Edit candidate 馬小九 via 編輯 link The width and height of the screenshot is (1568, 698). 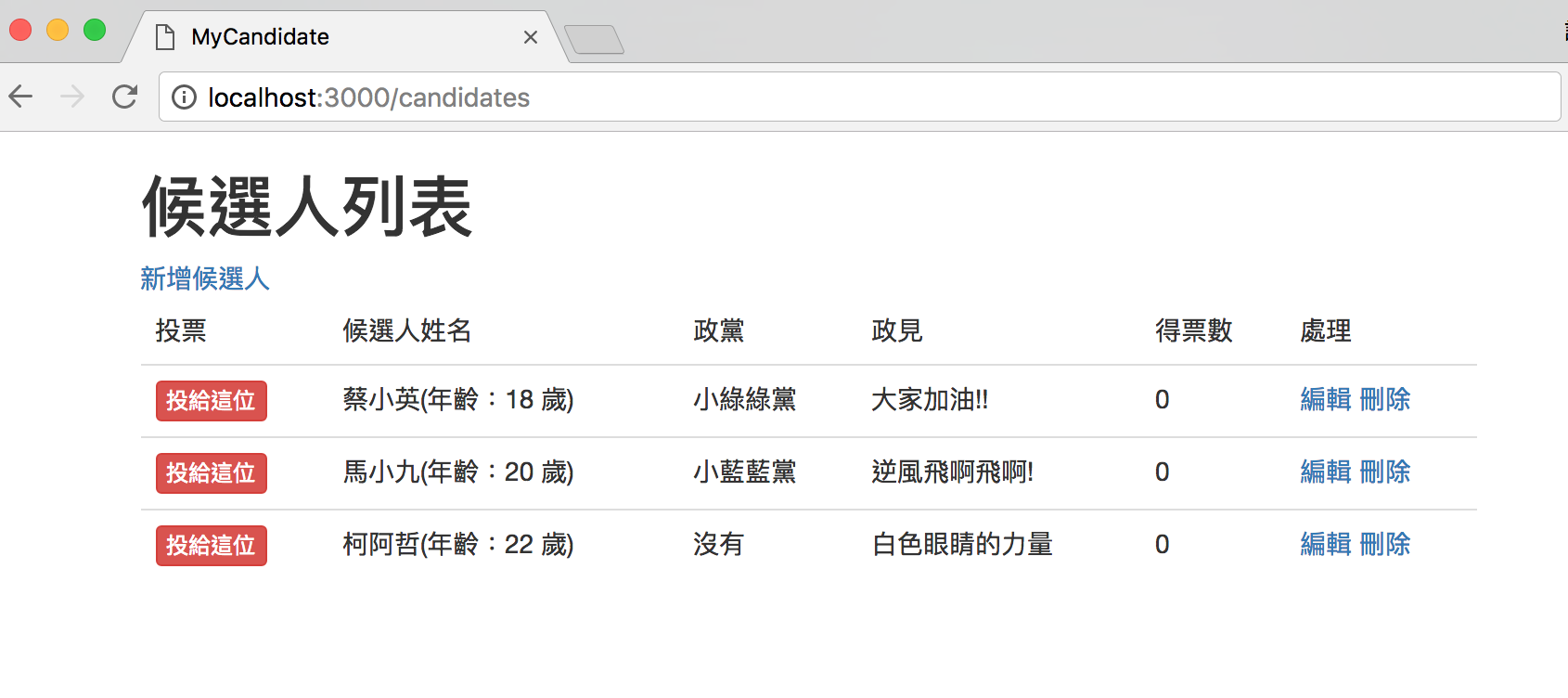1326,472
